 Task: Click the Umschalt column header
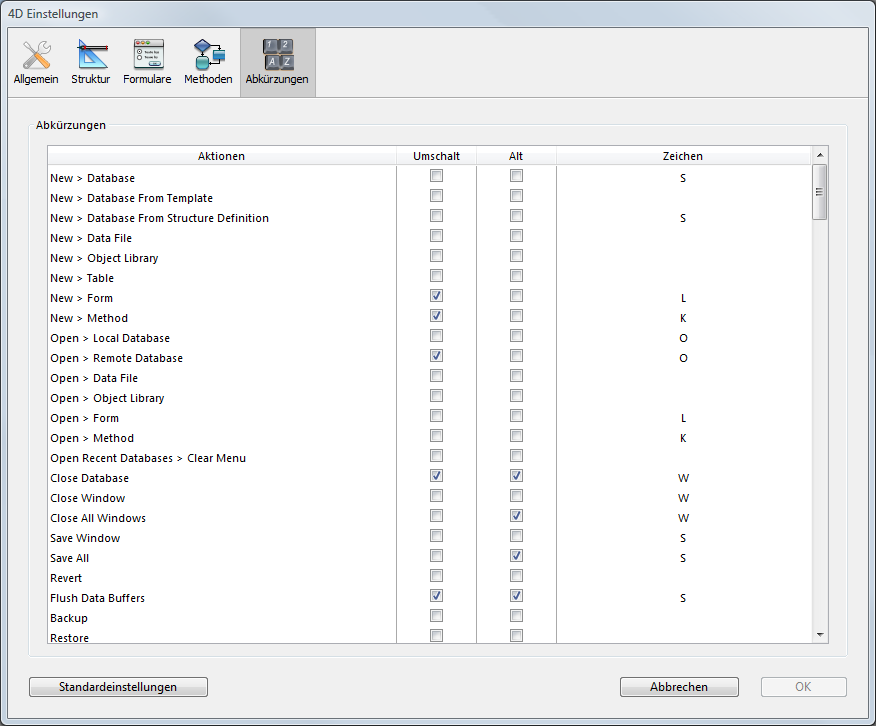(436, 156)
